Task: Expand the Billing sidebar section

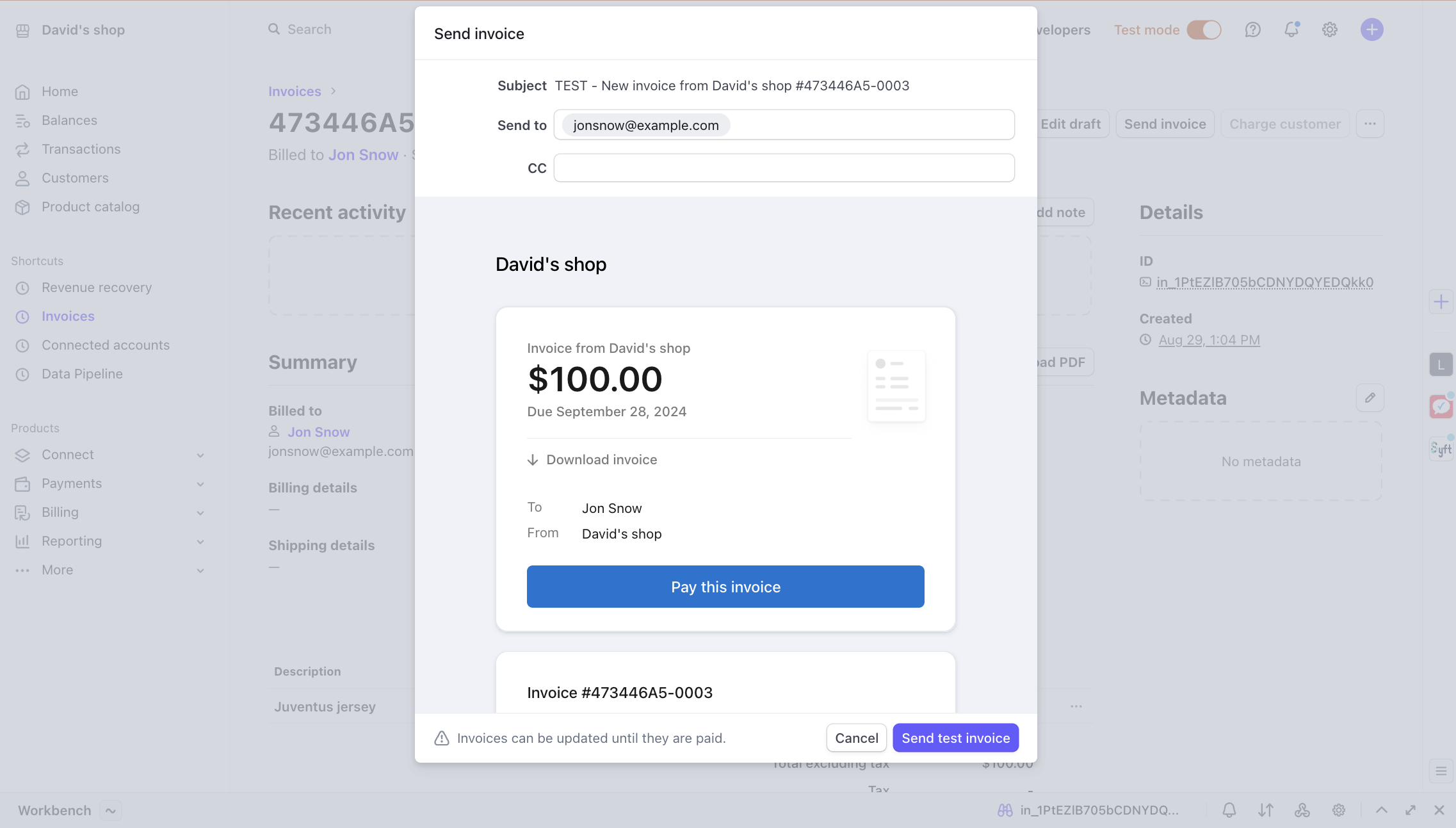Action: pyautogui.click(x=200, y=513)
